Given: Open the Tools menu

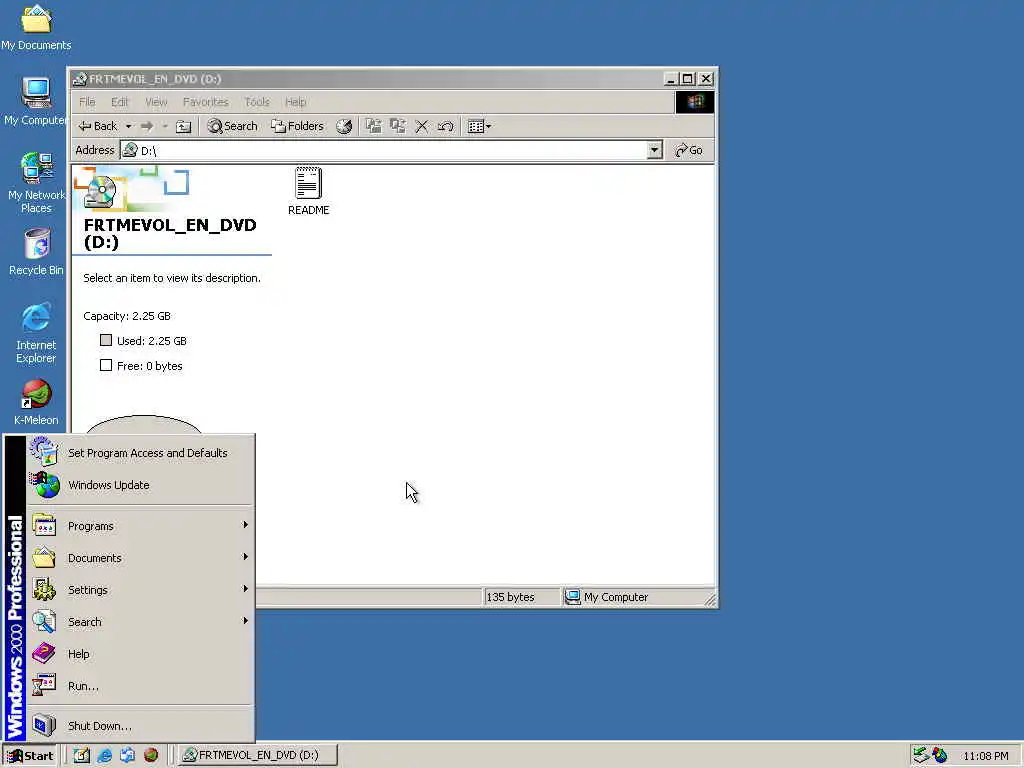Looking at the screenshot, I should coord(257,102).
